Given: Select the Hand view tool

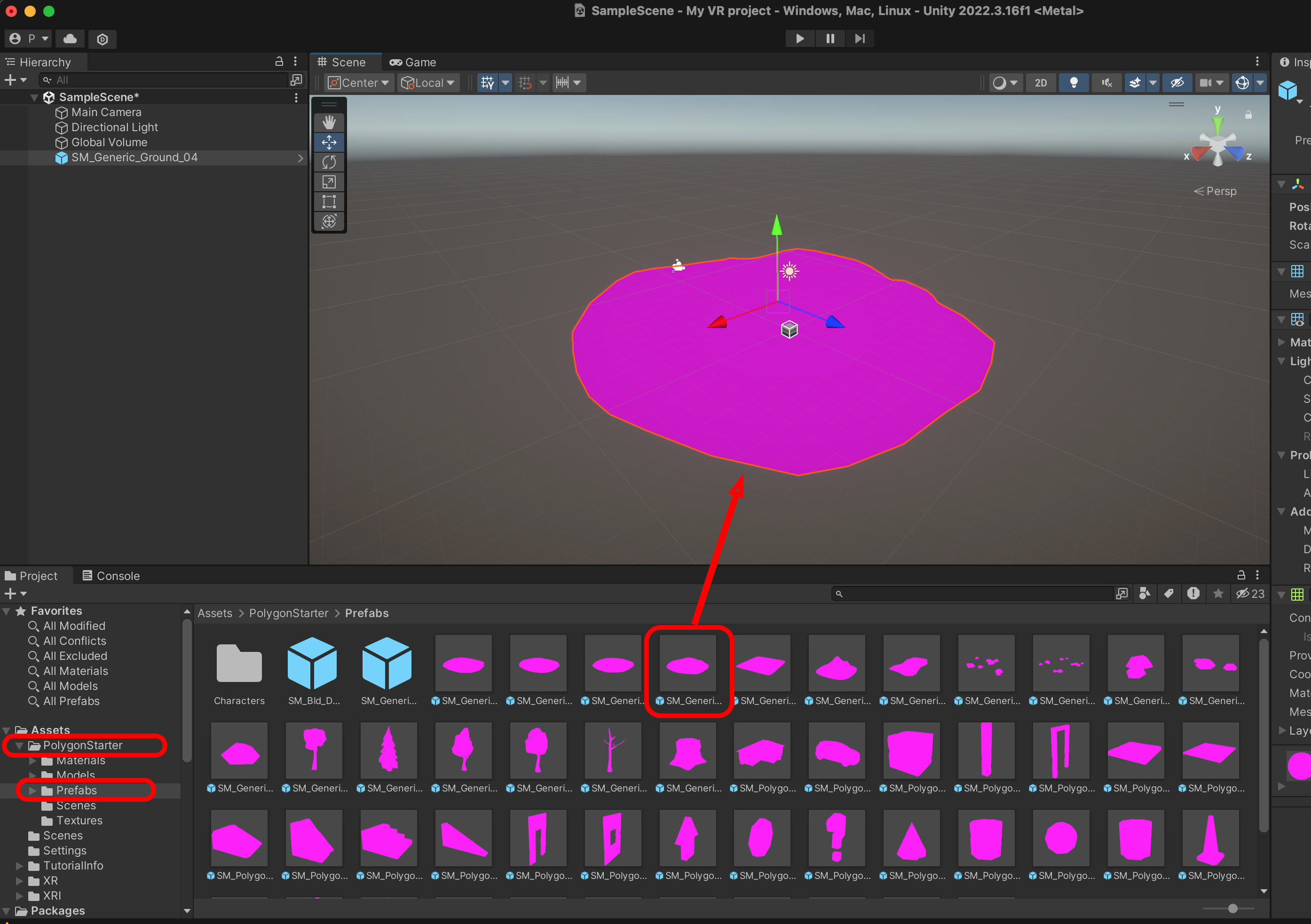Looking at the screenshot, I should coord(329,122).
